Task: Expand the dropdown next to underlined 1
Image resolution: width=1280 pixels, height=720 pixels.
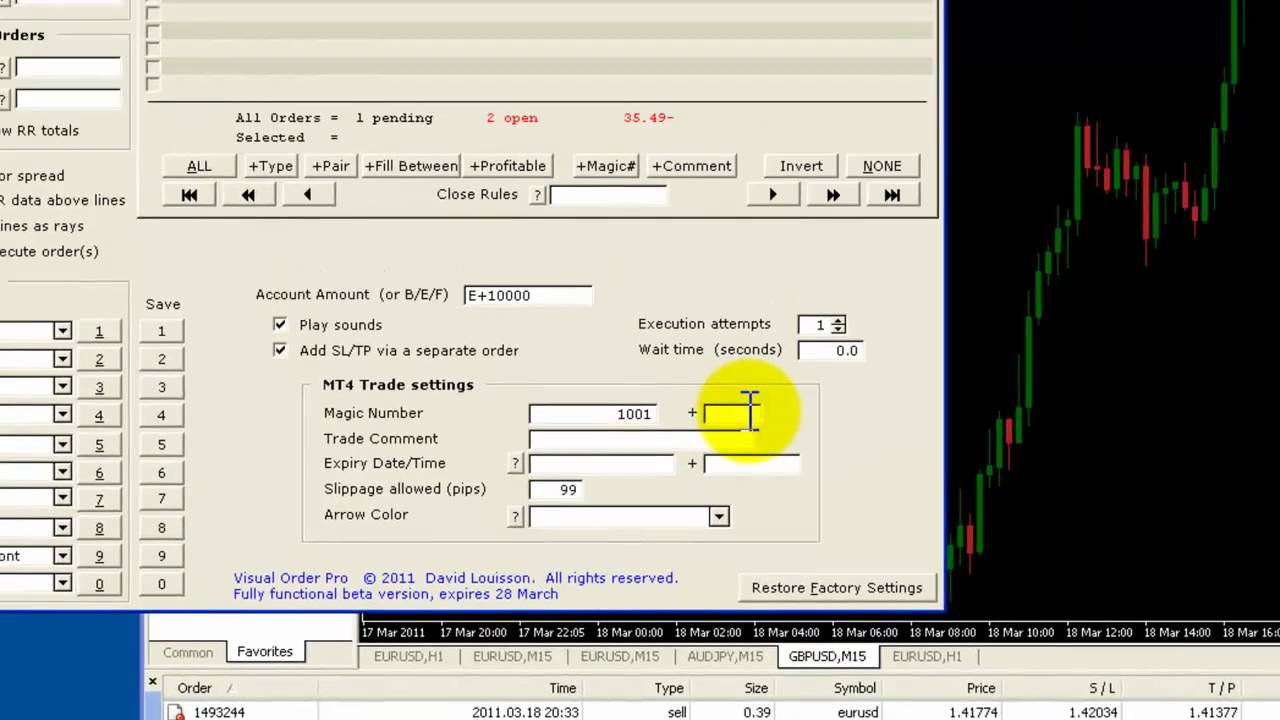Action: (x=62, y=331)
